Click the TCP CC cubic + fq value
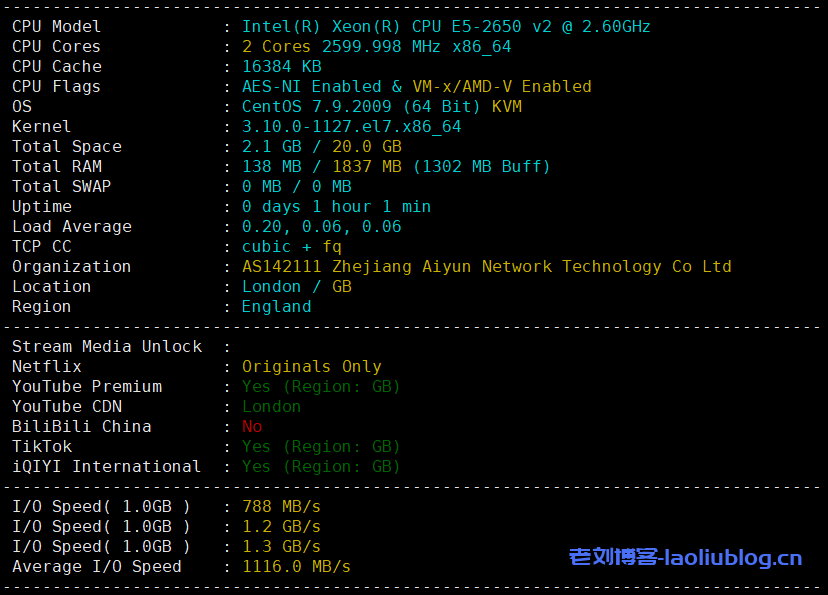 click(x=291, y=246)
